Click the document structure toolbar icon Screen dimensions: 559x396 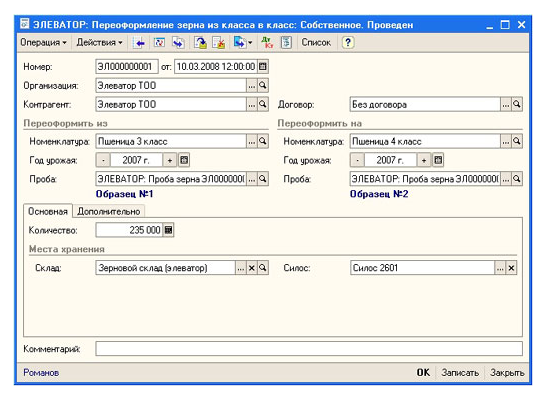click(x=286, y=43)
